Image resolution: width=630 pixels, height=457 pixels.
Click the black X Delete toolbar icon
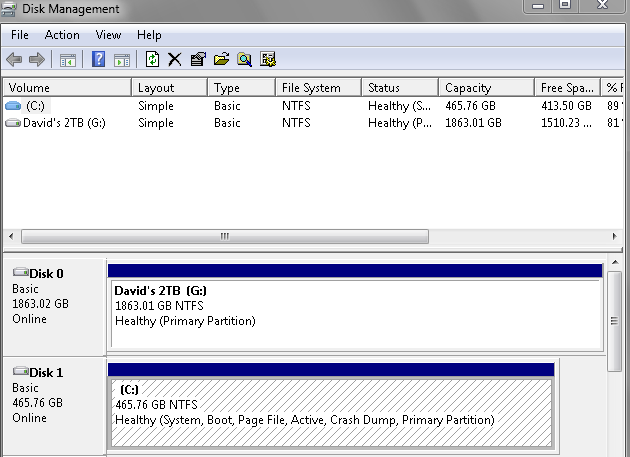point(175,59)
